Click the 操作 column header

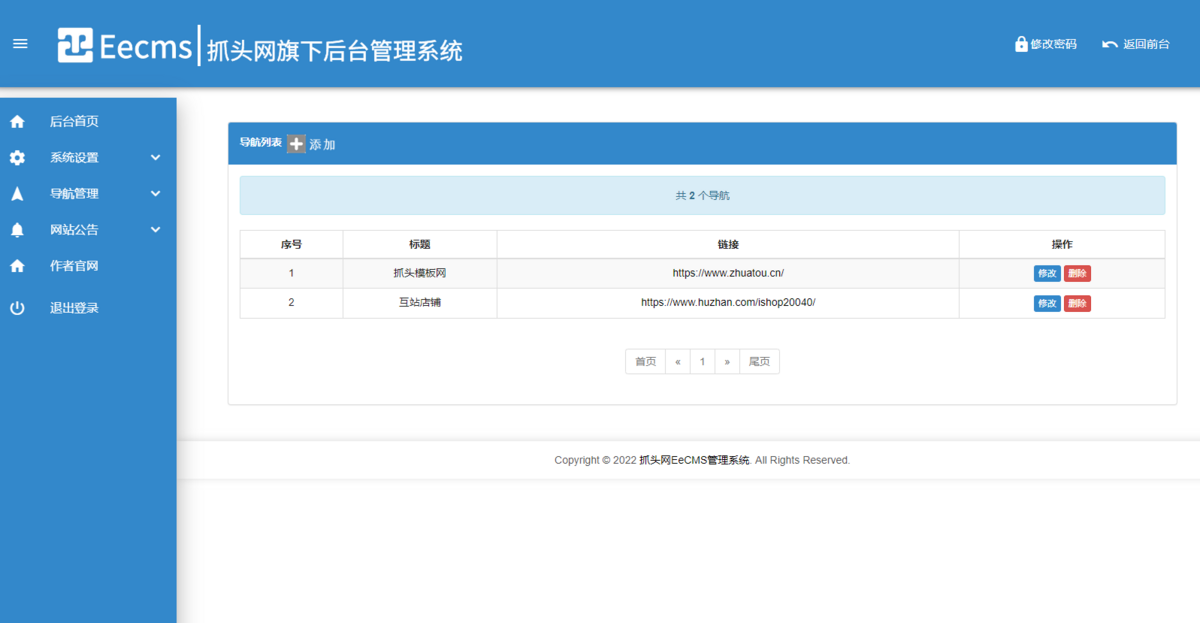(1062, 244)
